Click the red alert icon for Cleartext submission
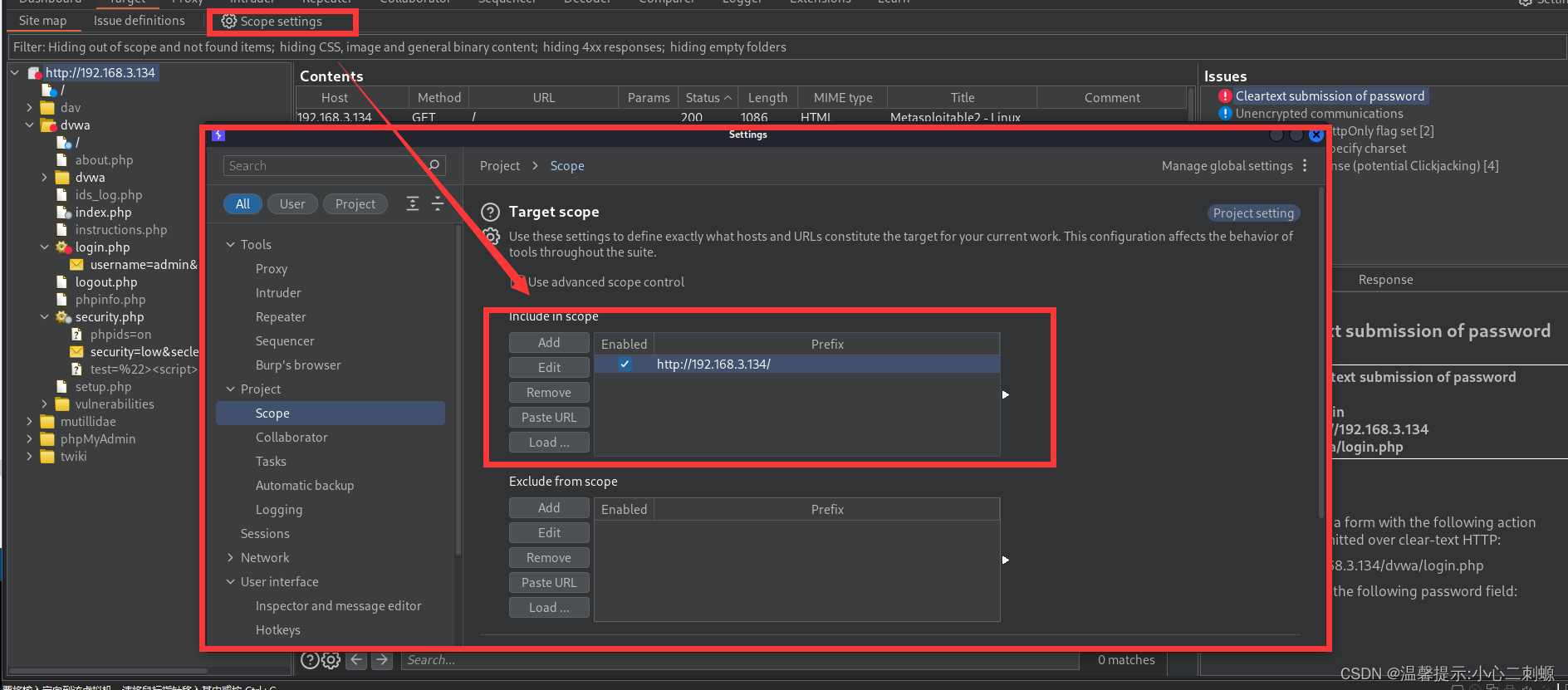Viewport: 1568px width, 690px height. (1225, 96)
